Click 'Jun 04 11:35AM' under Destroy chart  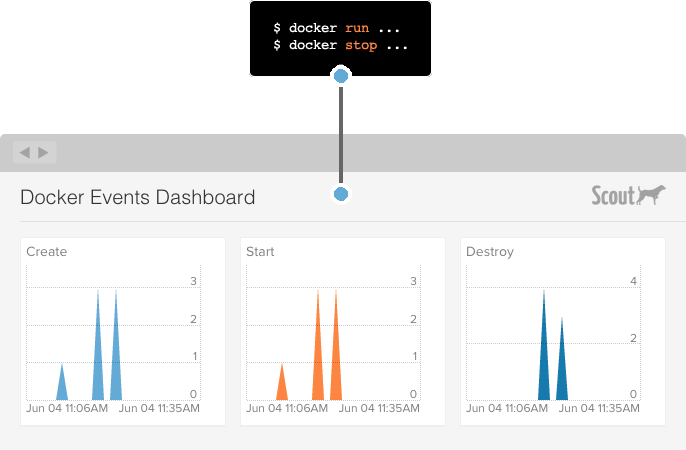pos(599,408)
